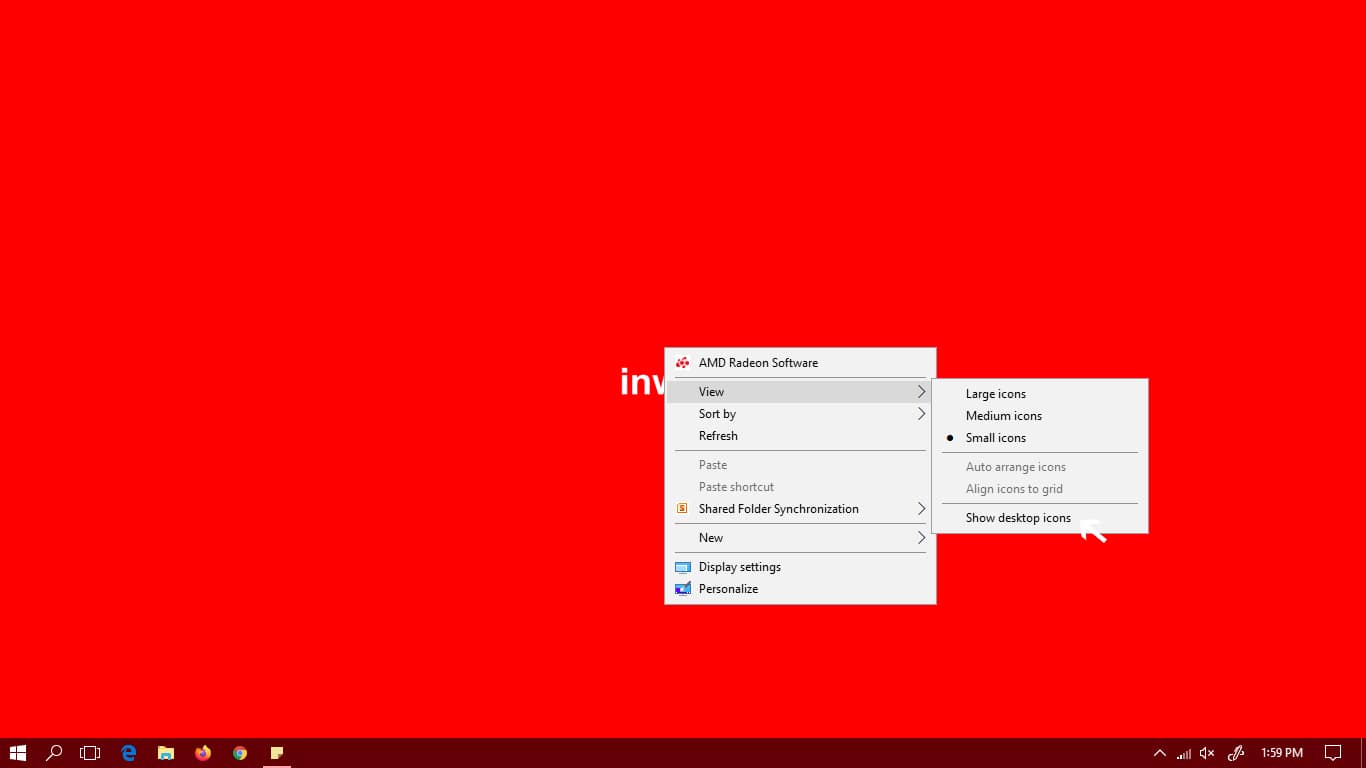Select Medium icons size
The width and height of the screenshot is (1366, 768).
[x=1003, y=415]
